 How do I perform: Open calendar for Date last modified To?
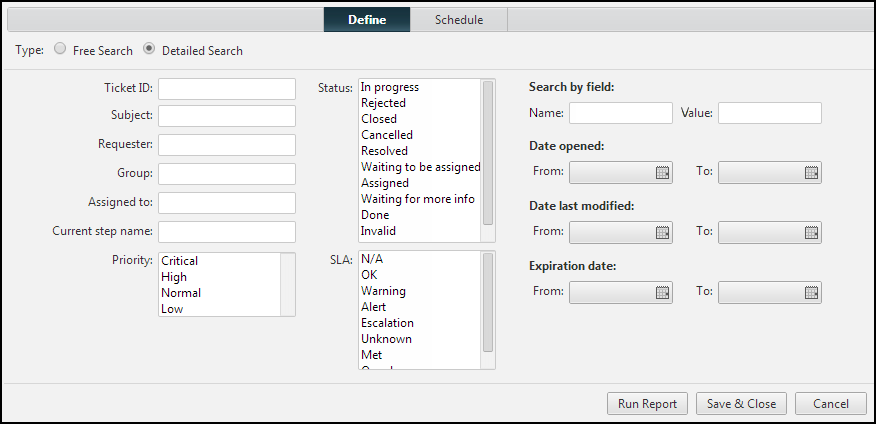[811, 232]
